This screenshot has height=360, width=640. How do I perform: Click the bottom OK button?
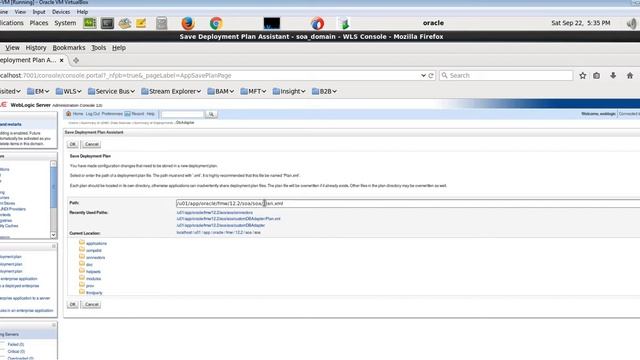pos(73,304)
